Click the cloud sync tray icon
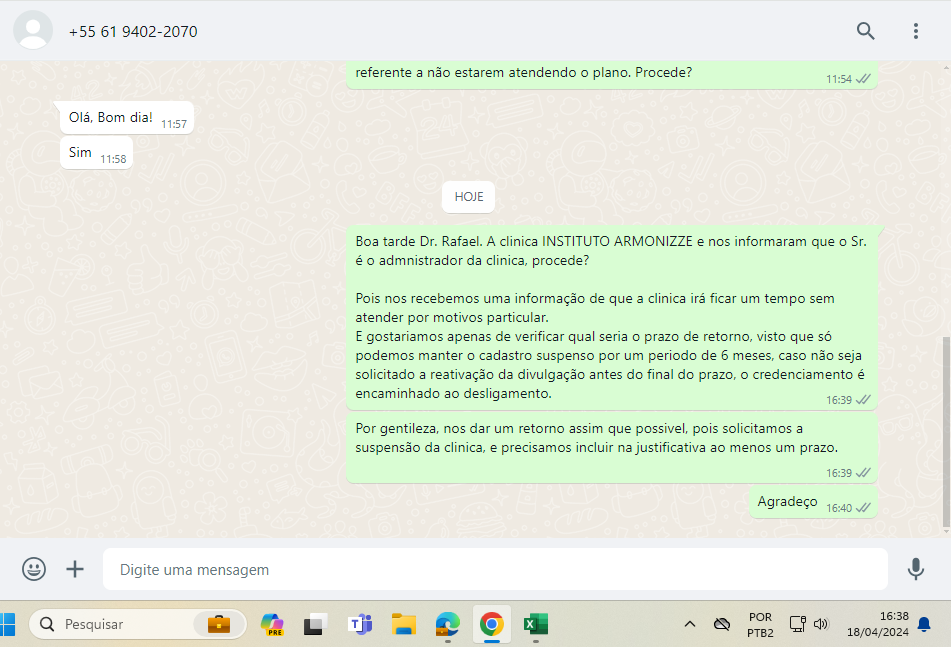951x647 pixels. point(722,624)
